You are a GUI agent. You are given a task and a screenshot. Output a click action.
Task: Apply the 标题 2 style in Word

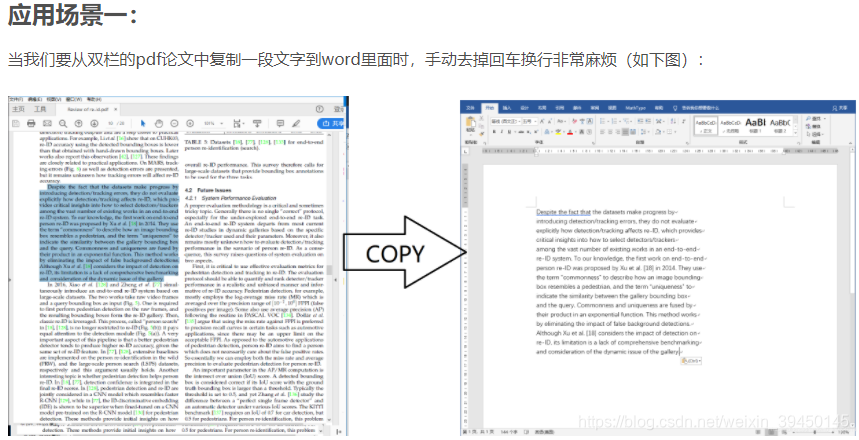pos(780,126)
